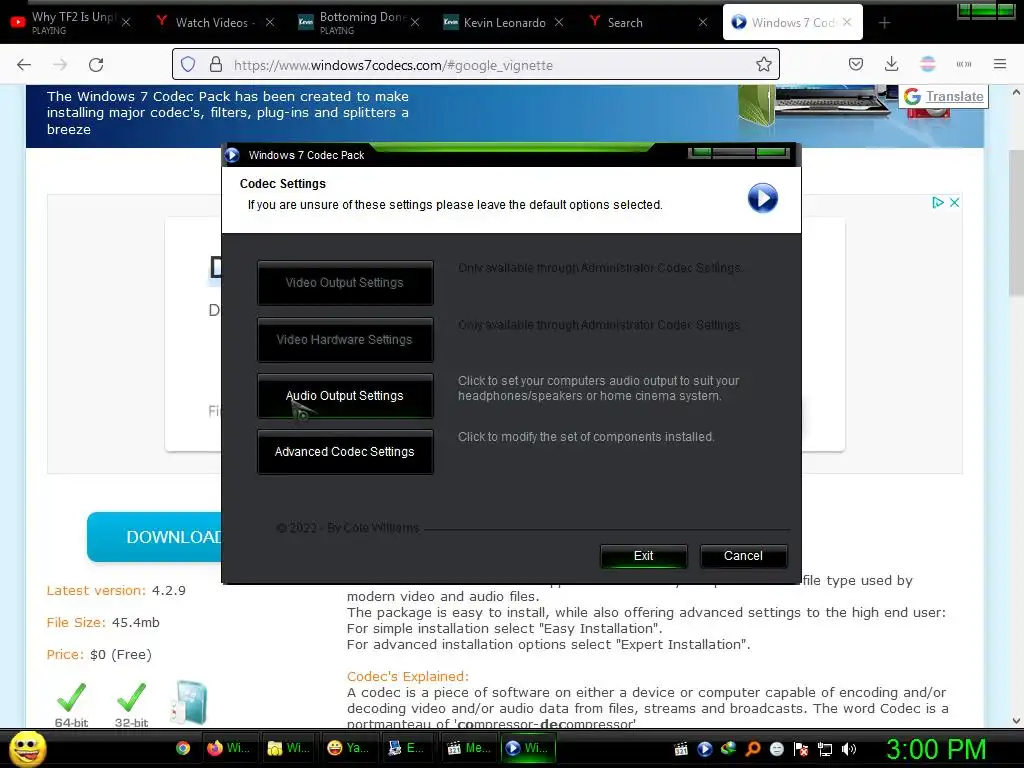Click the disabled Video Output Settings button

coord(345,283)
